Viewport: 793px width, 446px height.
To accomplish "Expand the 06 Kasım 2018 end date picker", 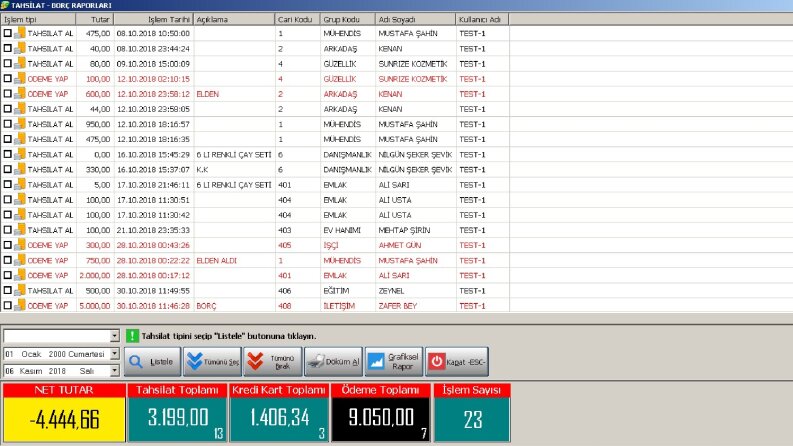I will (x=114, y=371).
